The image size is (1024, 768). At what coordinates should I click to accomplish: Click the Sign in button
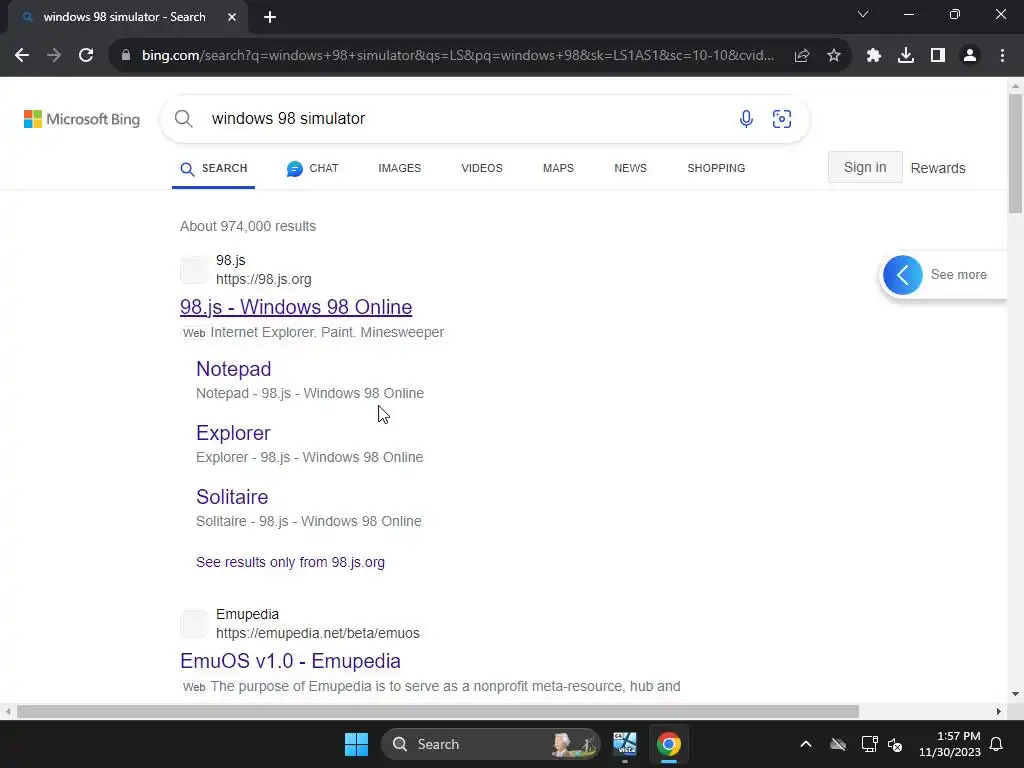point(865,167)
